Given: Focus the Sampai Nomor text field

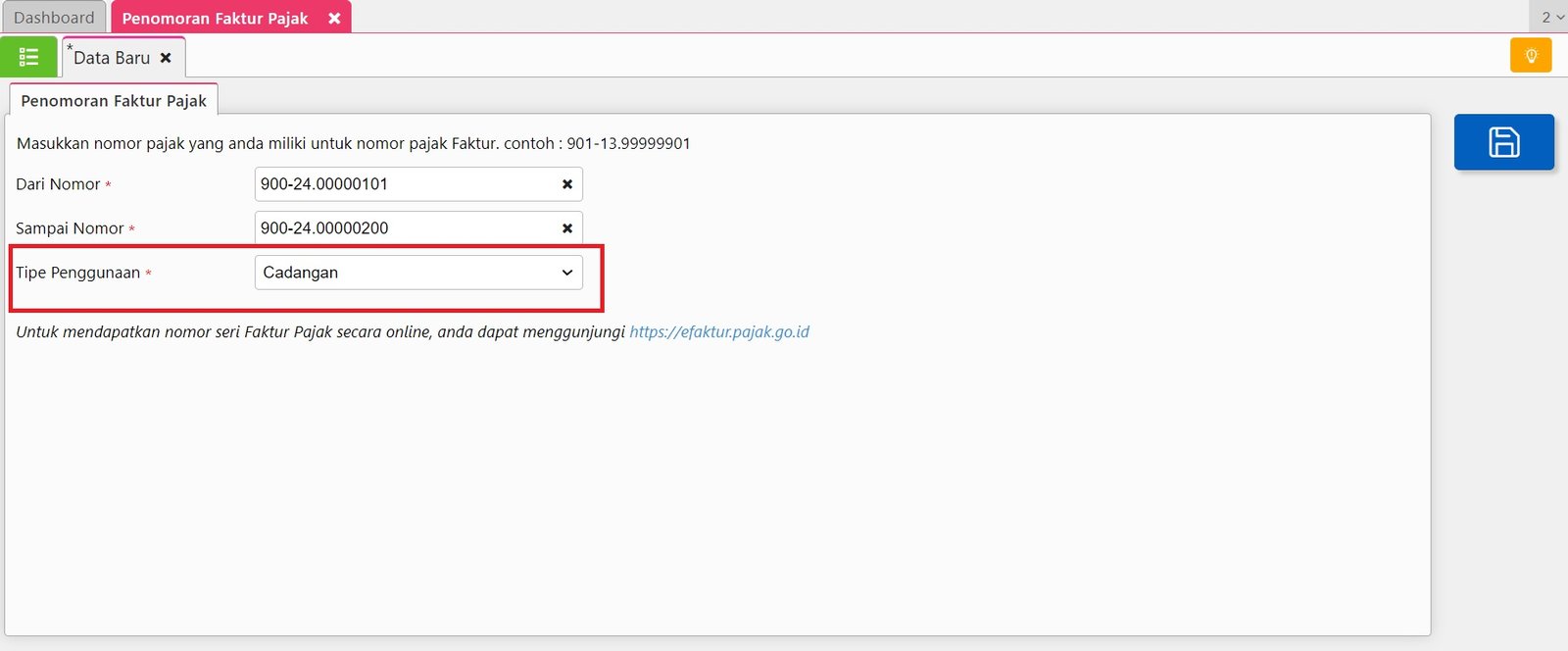Looking at the screenshot, I should tap(407, 228).
